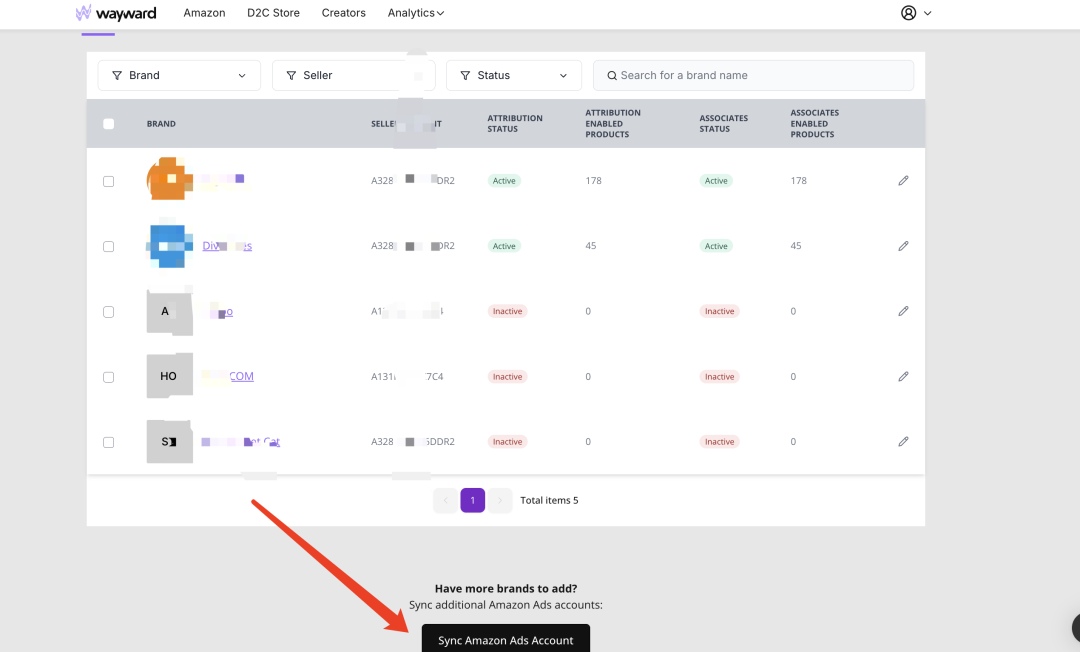This screenshot has height=652, width=1080.
Task: Click the Have more brands to add? text
Action: (x=506, y=589)
